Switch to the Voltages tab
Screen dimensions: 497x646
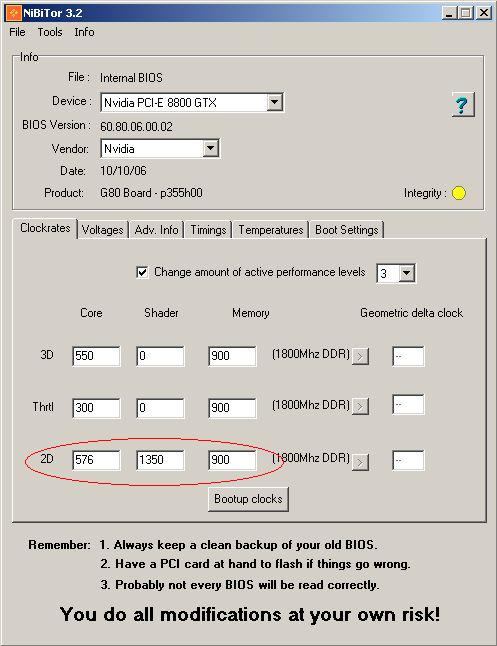click(103, 230)
